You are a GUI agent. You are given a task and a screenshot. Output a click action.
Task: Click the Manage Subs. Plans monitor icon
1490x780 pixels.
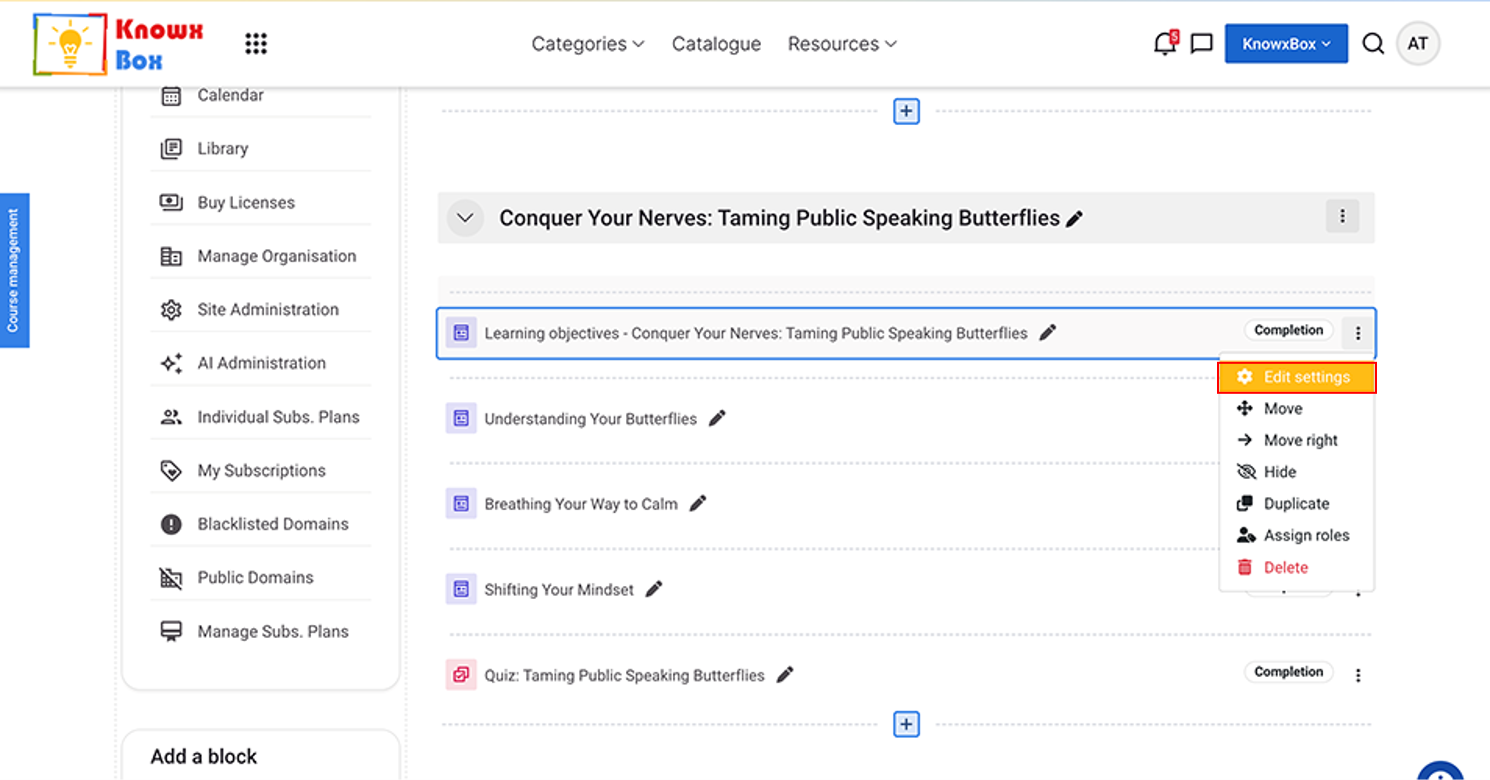click(171, 632)
